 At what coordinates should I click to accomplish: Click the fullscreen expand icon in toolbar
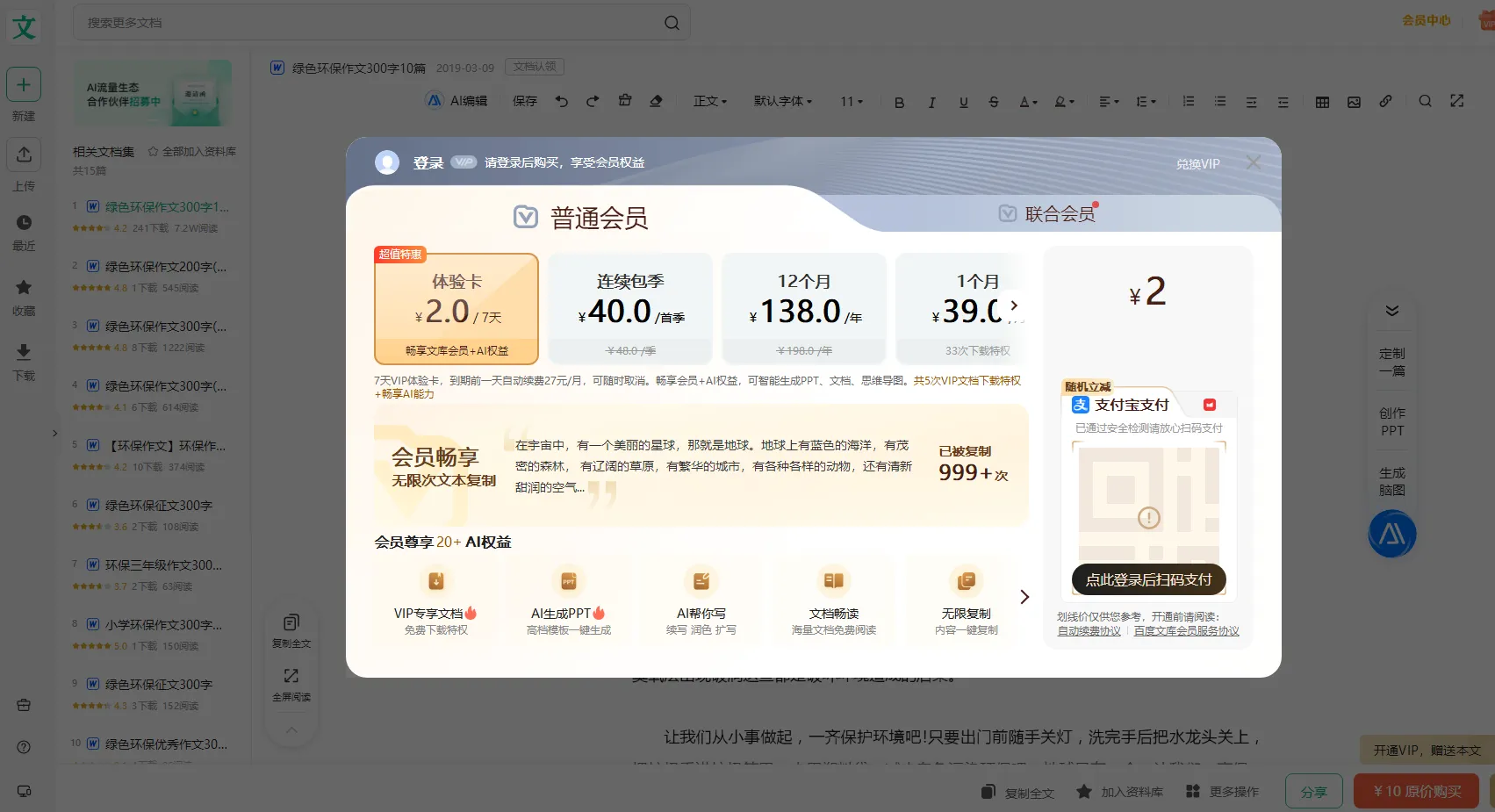[x=1457, y=102]
